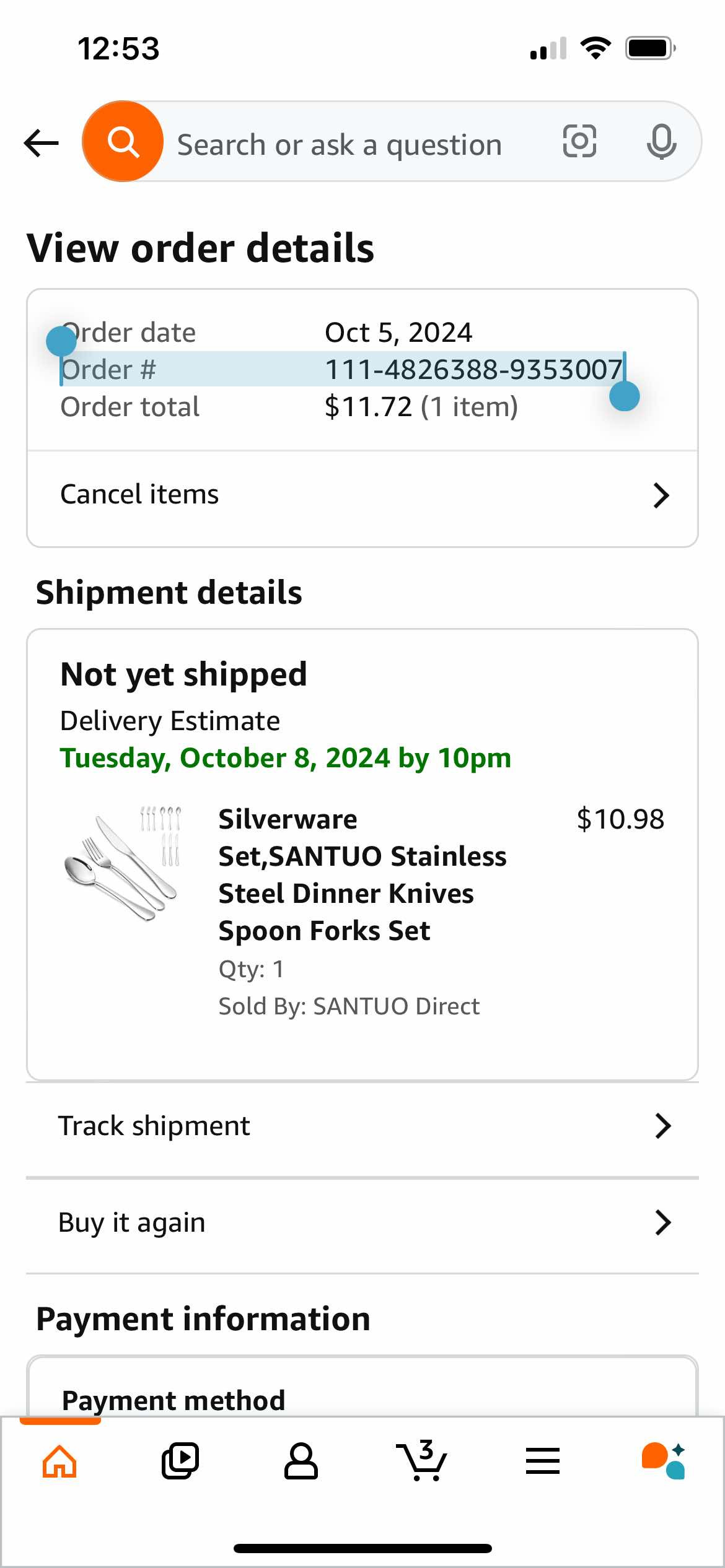Expand the Buy it again chevron
Image resolution: width=725 pixels, height=1568 pixels.
pyautogui.click(x=662, y=1223)
